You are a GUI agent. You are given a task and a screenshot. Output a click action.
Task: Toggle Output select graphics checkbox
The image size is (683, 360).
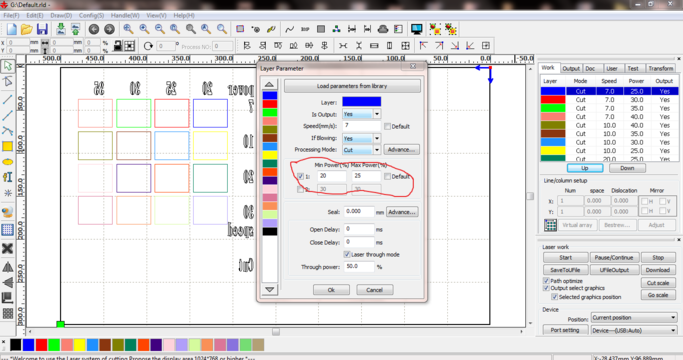tap(546, 288)
